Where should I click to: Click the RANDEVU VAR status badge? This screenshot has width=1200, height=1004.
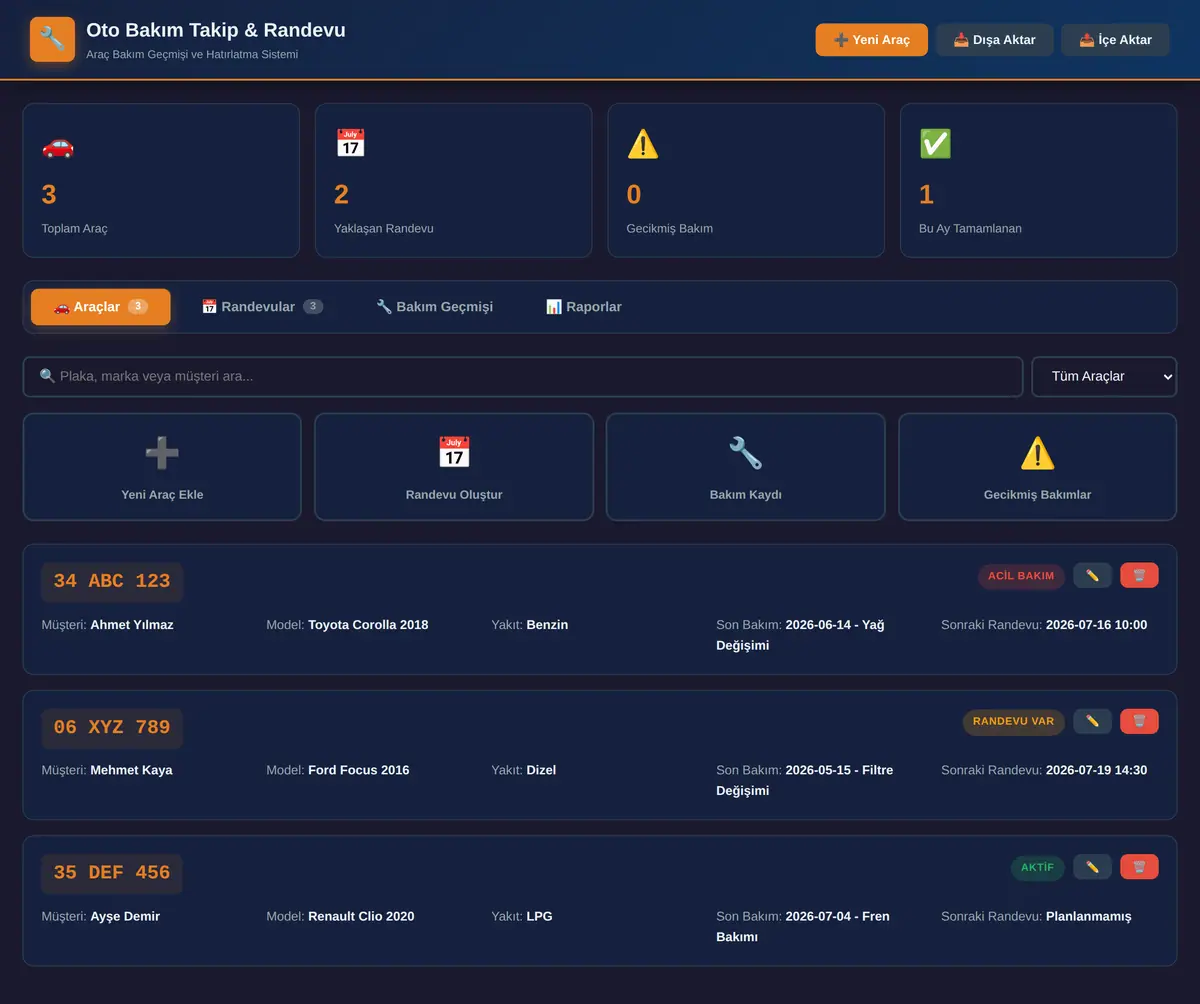tap(1014, 722)
